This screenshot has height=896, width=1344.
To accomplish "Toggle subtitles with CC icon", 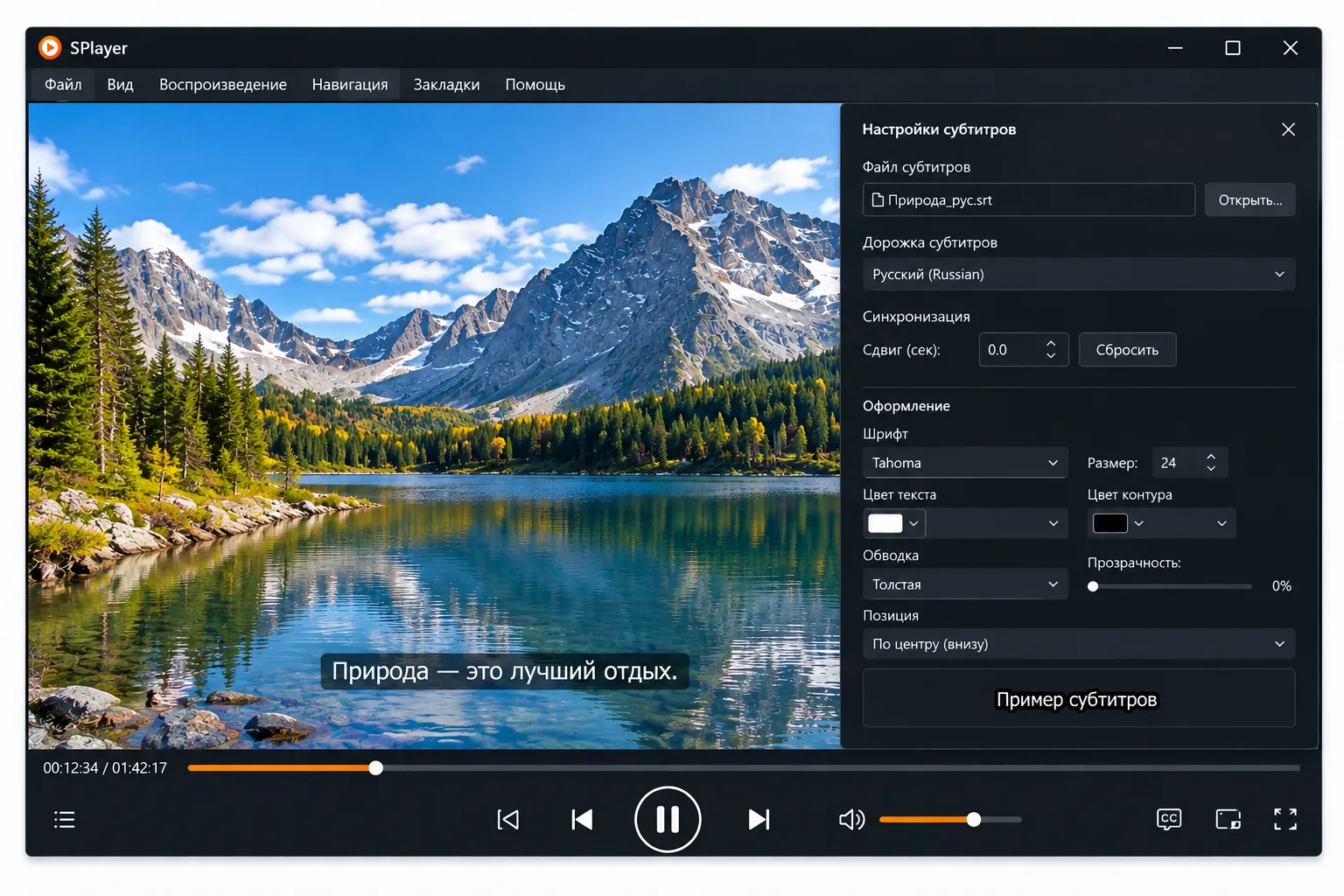I will [x=1169, y=819].
